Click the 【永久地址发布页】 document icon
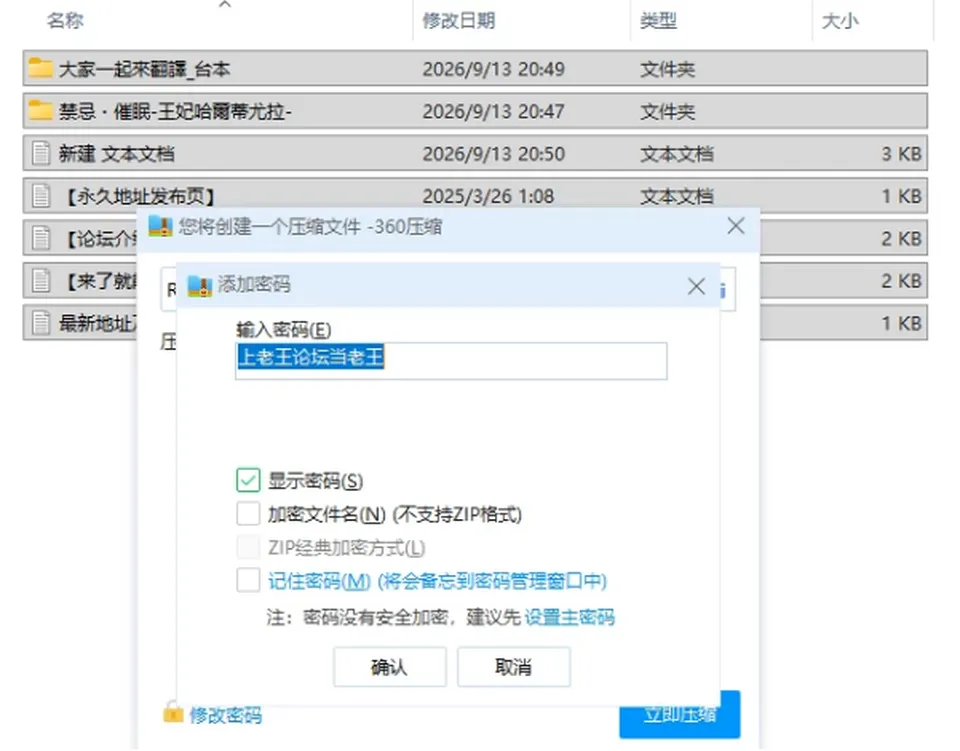This screenshot has width=960, height=751. click(41, 196)
